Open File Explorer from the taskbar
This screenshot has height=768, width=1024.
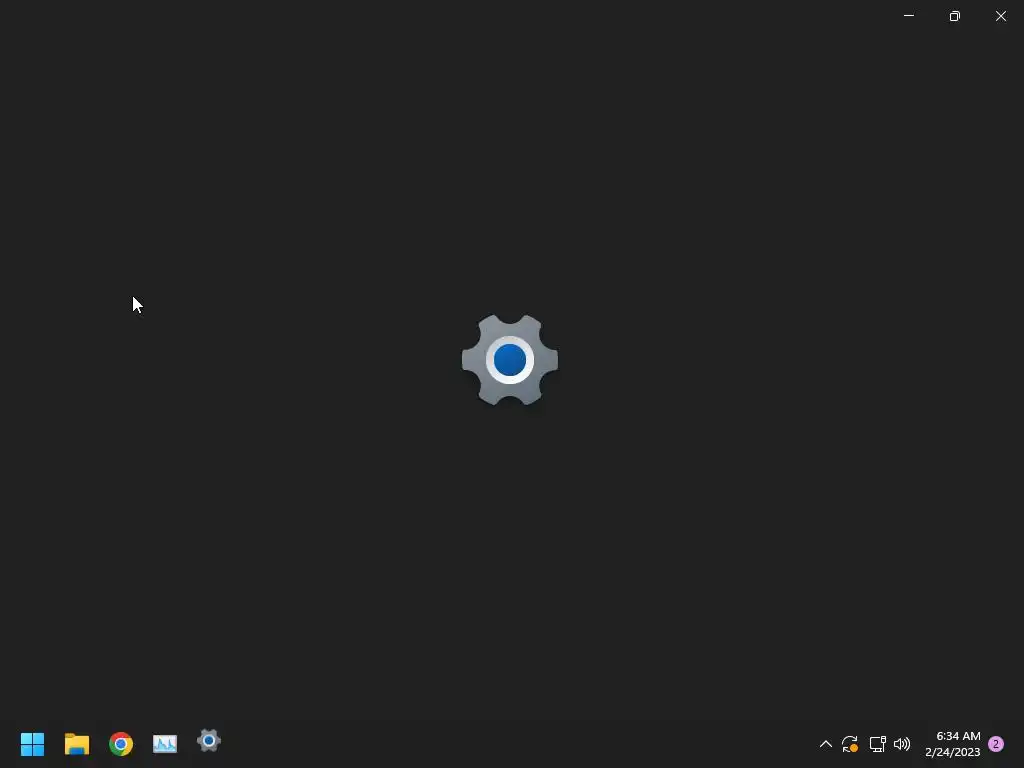(x=76, y=744)
